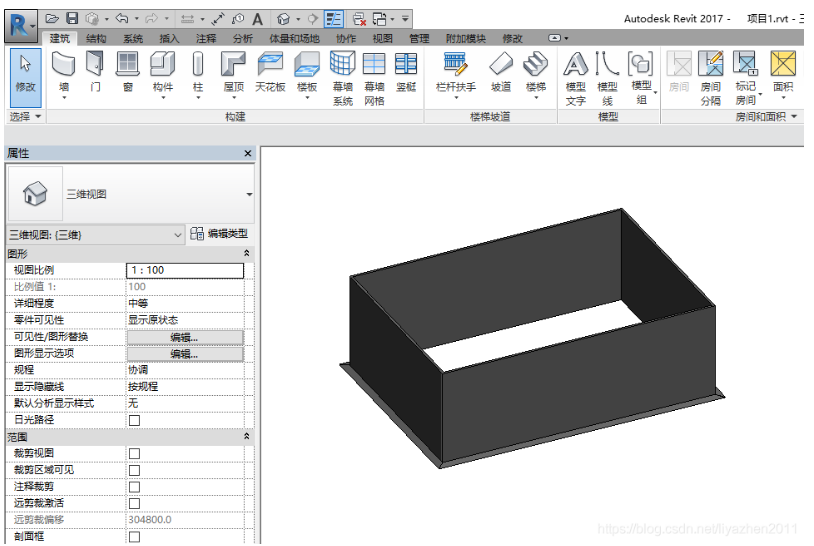Select the Room Separator (房间分隔) tool
Screen dimensions: 814x546
click(x=711, y=78)
